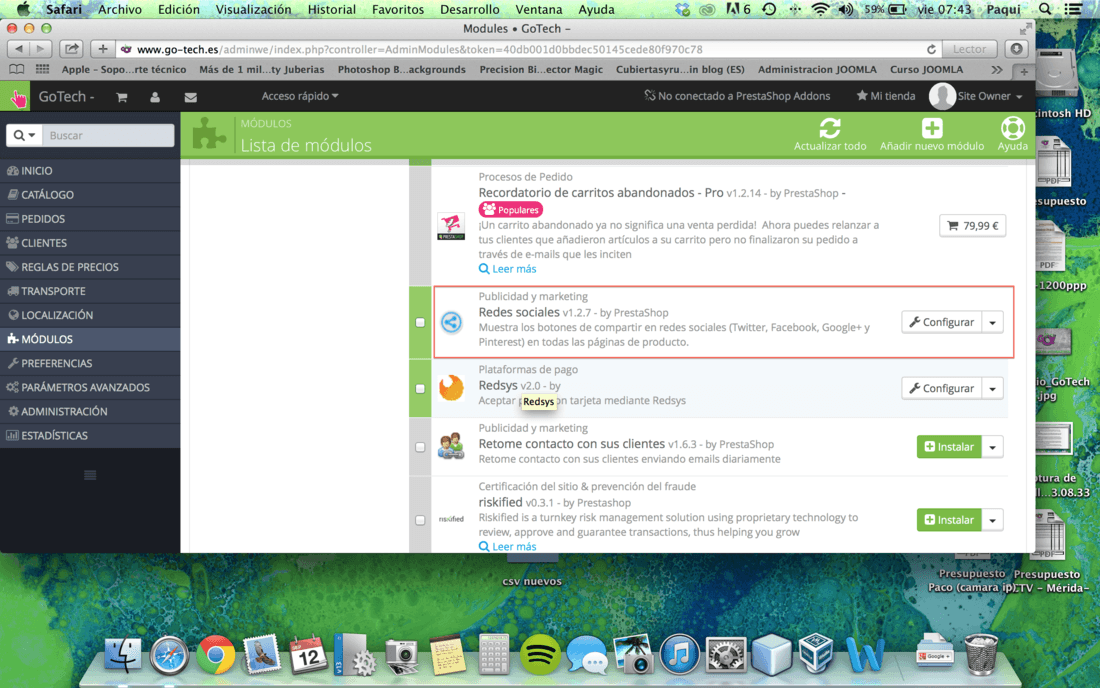
Task: Click Leer más under abandoned carts
Action: [507, 269]
